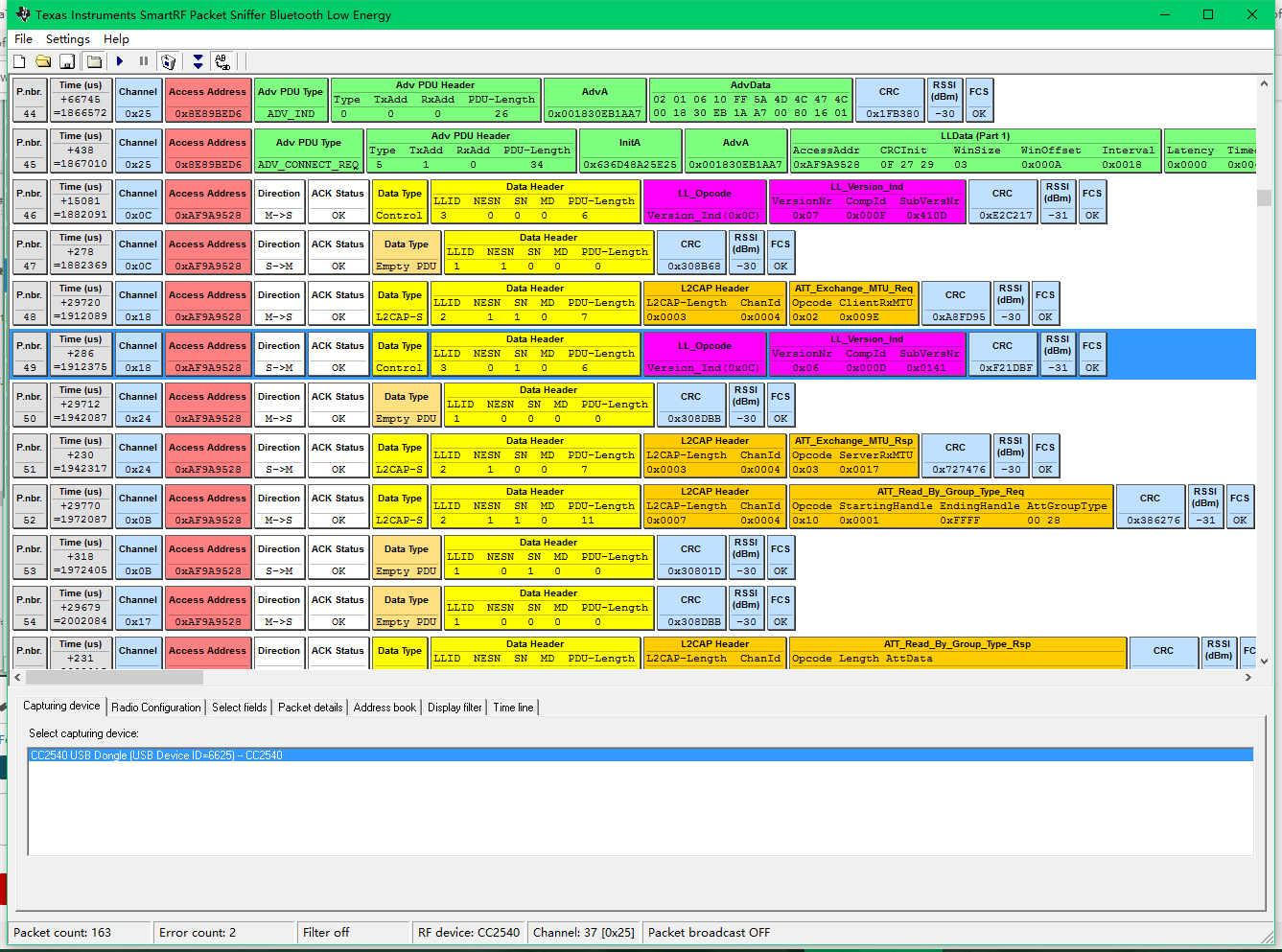Click the Channel 0x0B cell in packet 52
Viewport: 1282px width, 952px height.
point(138,506)
